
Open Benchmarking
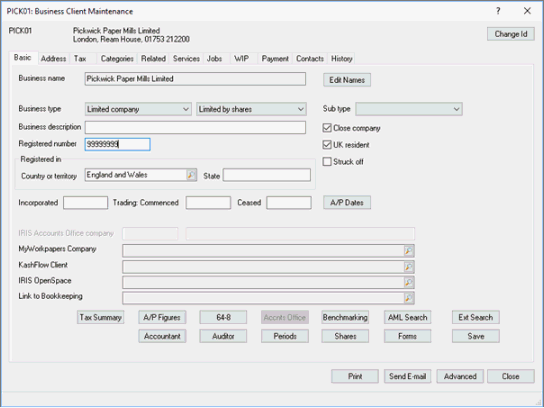click(345, 317)
